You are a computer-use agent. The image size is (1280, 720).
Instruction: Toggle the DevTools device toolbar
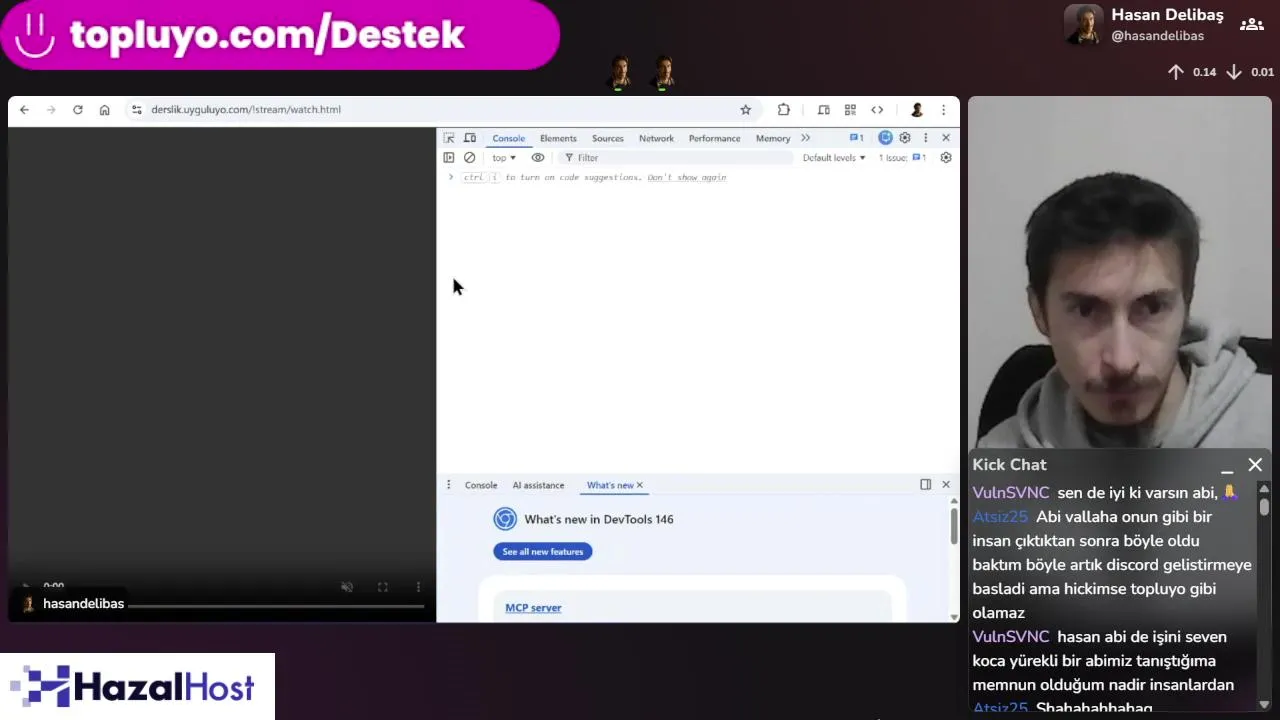470,138
